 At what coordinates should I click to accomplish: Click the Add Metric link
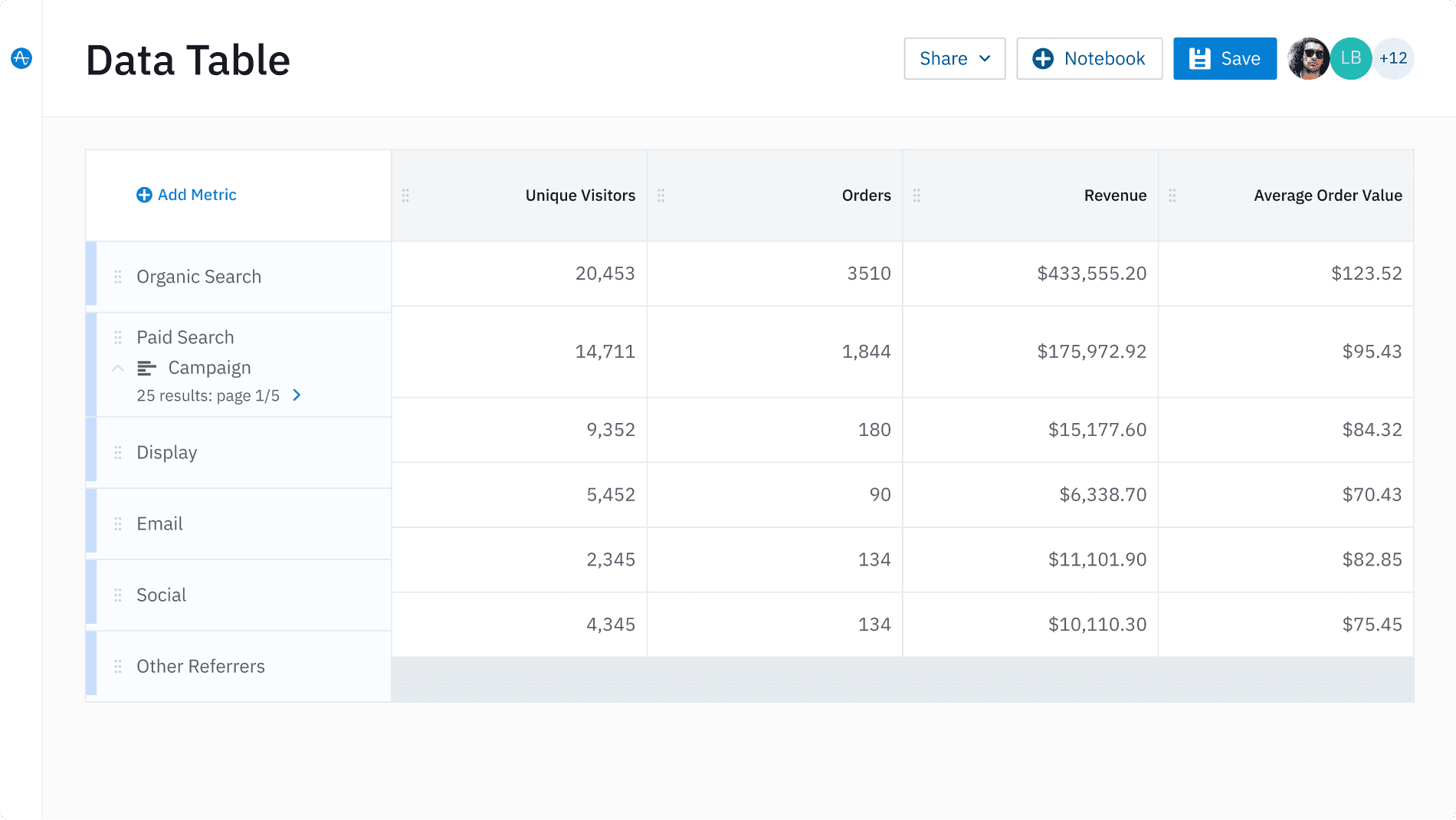(186, 195)
